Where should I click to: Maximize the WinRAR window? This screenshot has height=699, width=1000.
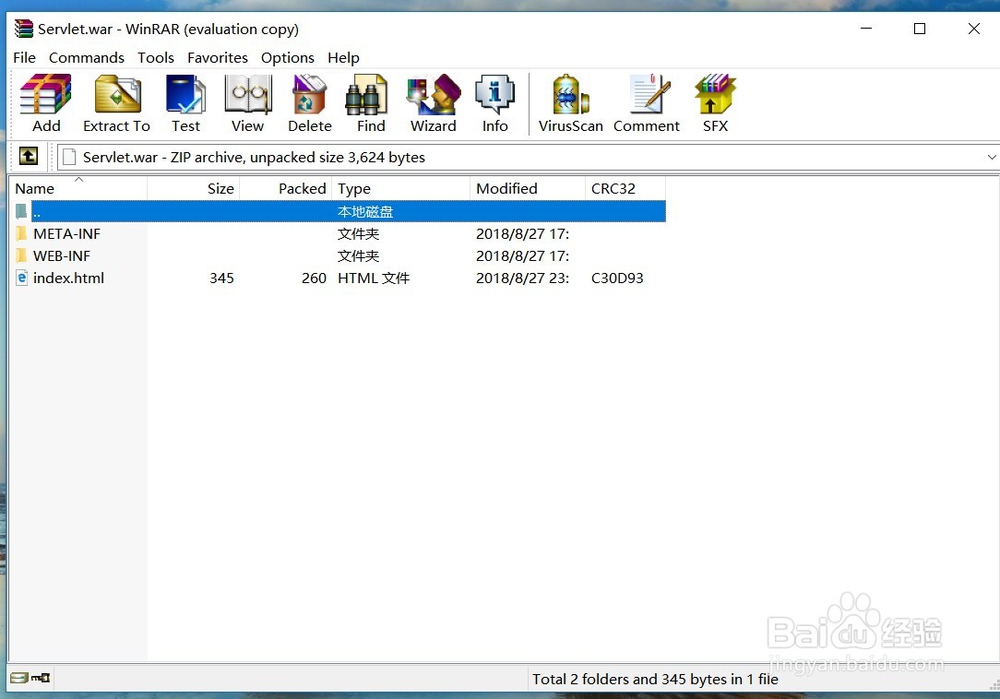coord(920,29)
